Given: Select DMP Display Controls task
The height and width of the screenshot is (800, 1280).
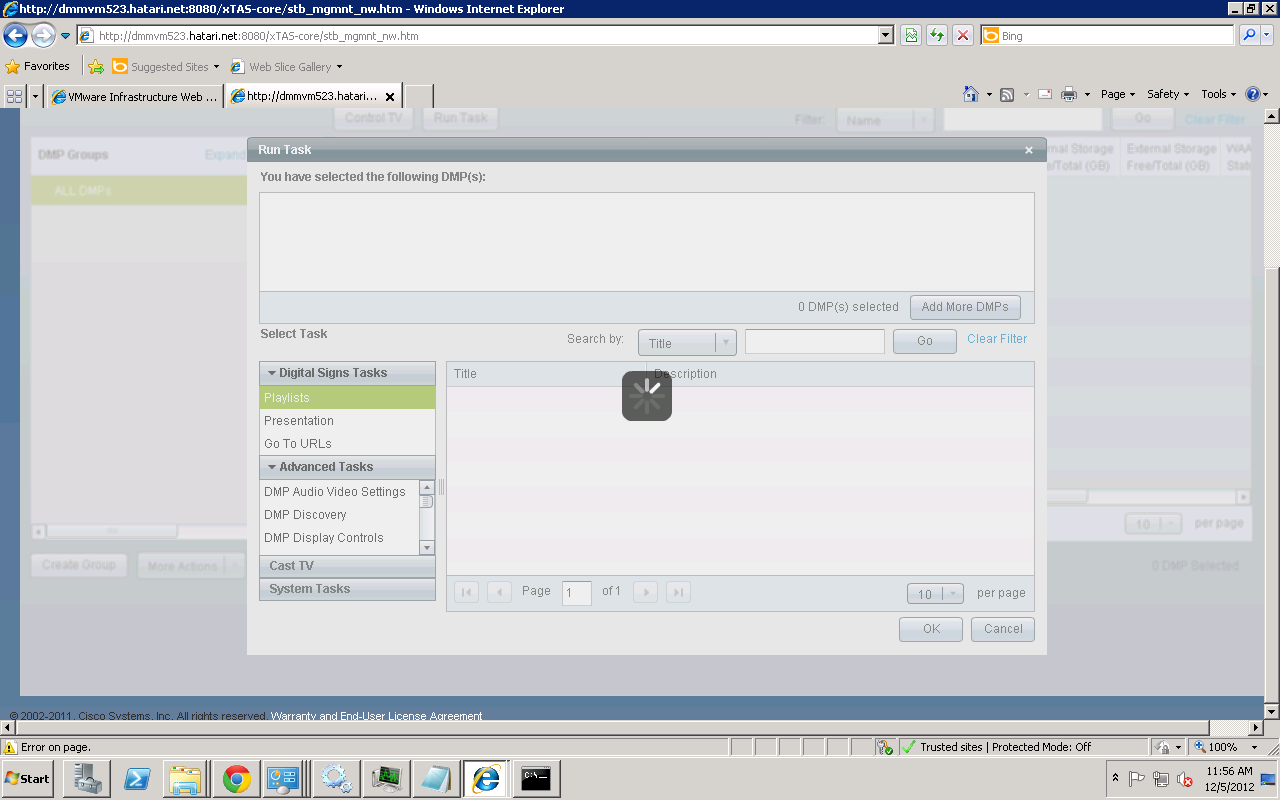Looking at the screenshot, I should 338,538.
